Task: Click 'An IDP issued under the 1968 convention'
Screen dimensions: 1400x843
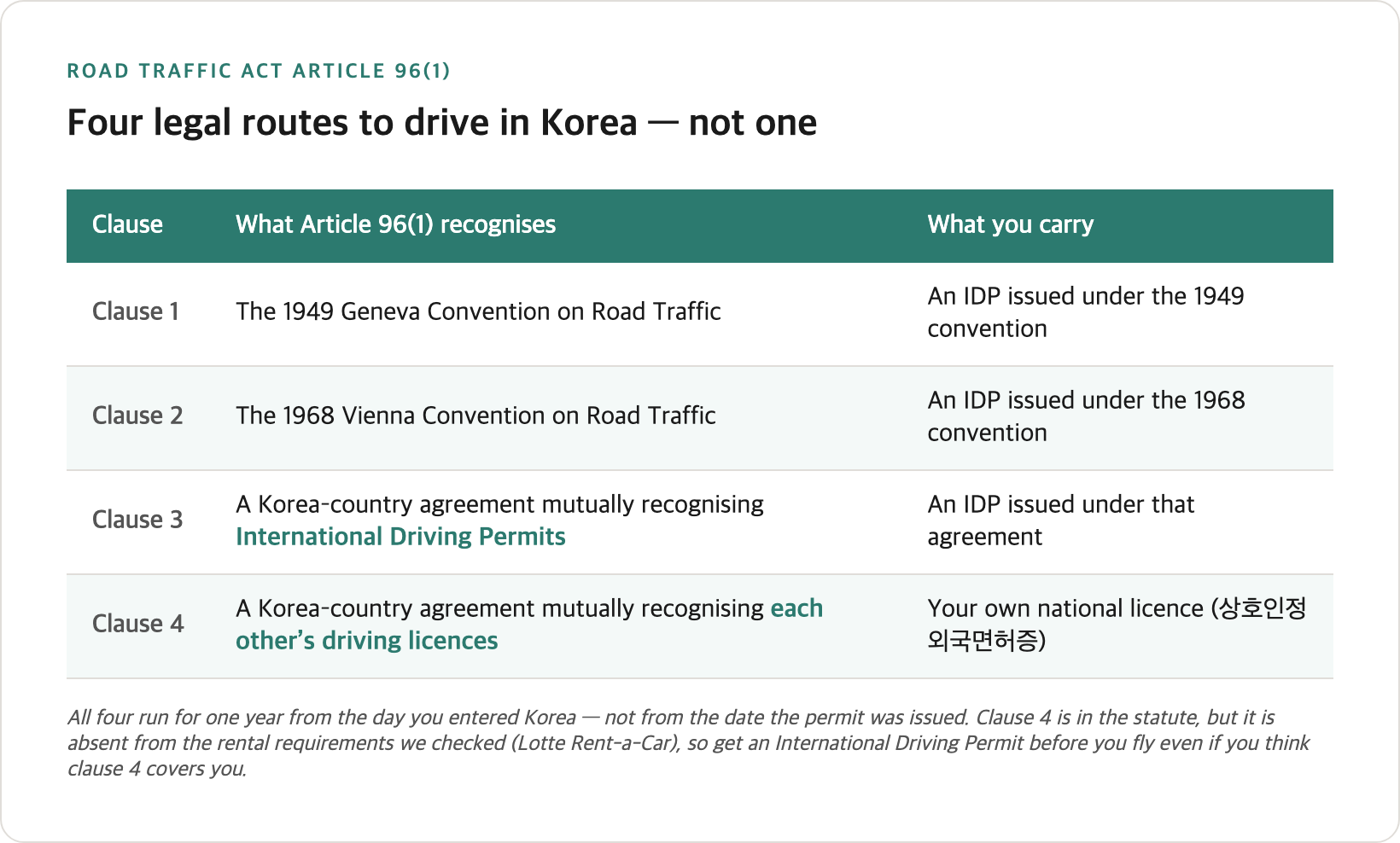Action: (1086, 416)
